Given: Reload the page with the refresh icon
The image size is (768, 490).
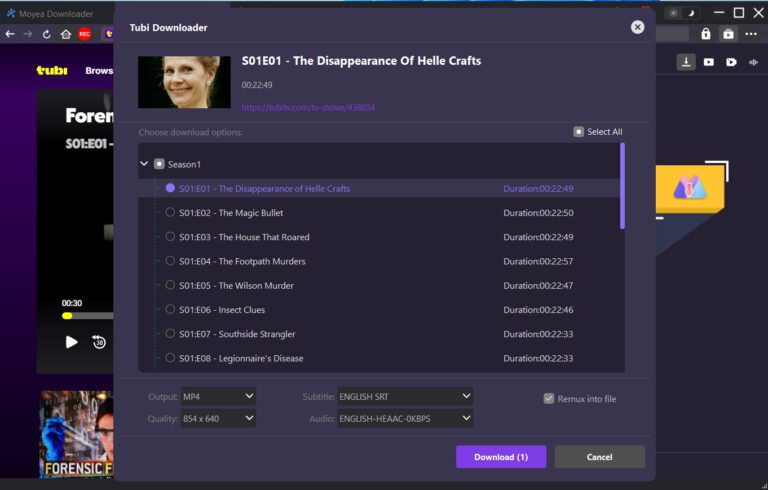Looking at the screenshot, I should (47, 34).
